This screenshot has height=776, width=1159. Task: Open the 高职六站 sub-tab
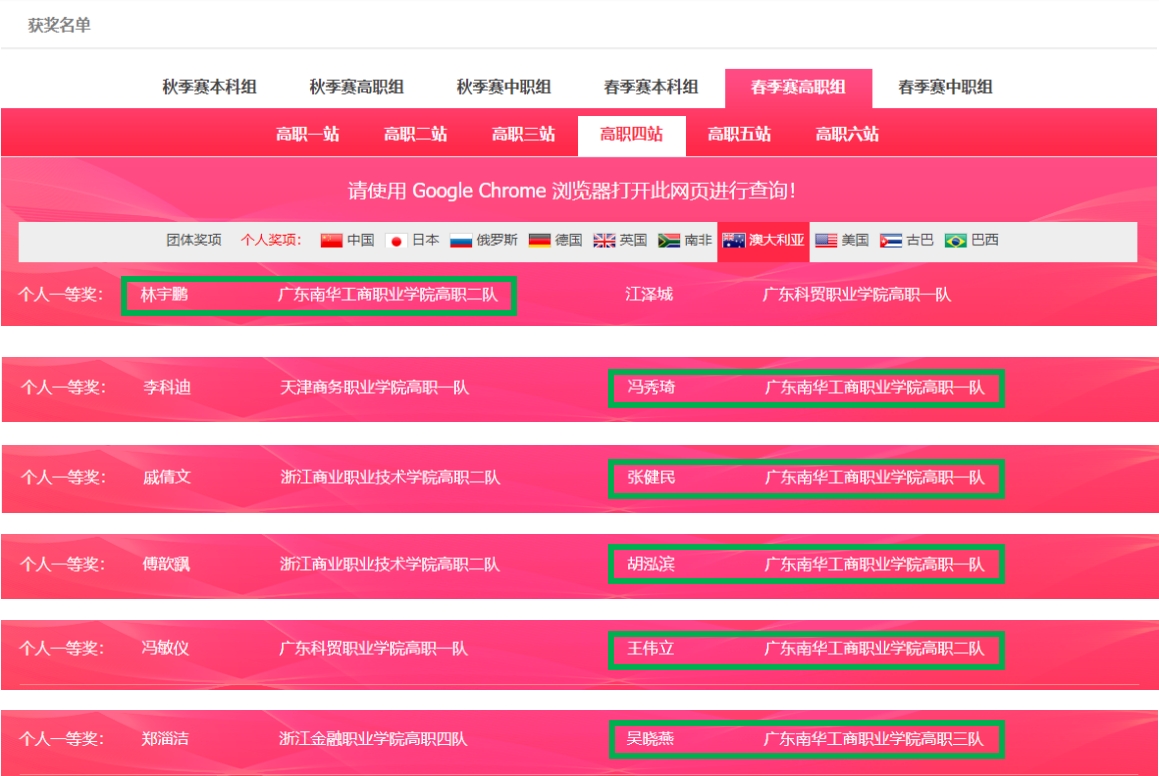[847, 135]
